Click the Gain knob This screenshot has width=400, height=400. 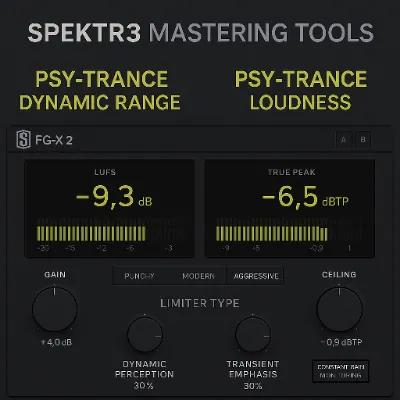(x=55, y=309)
